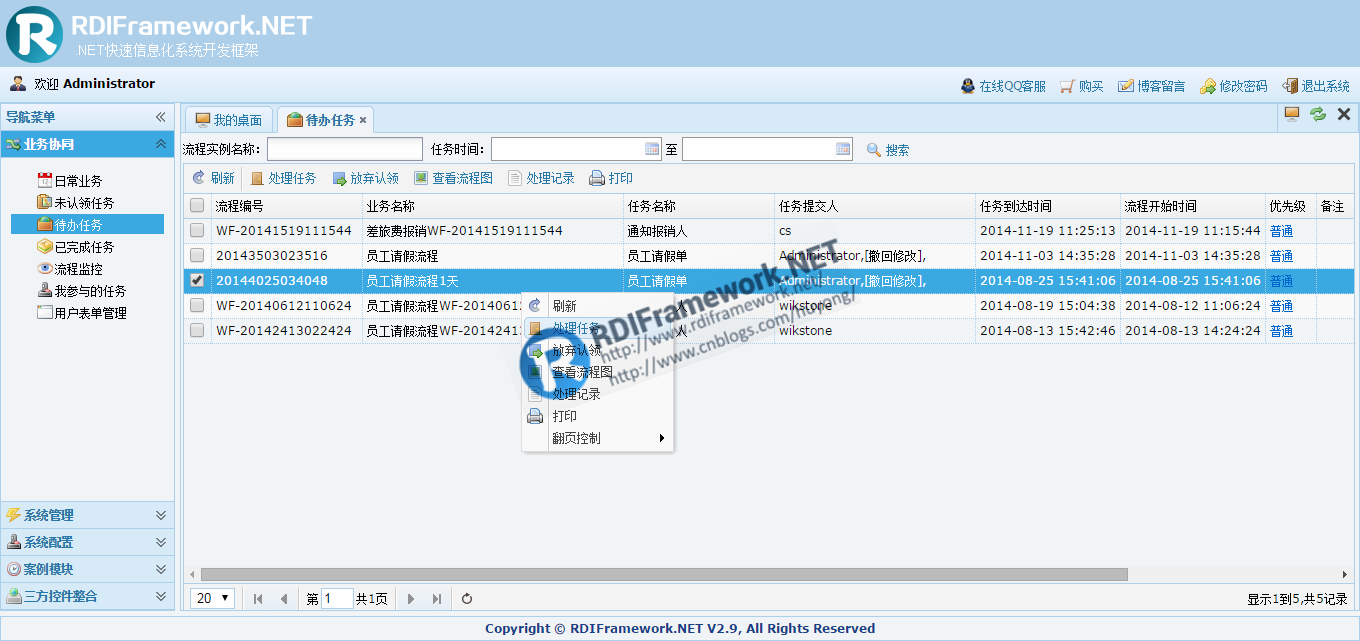Check row WF-20140612110624 checkbox
The image size is (1360, 641).
coord(197,306)
